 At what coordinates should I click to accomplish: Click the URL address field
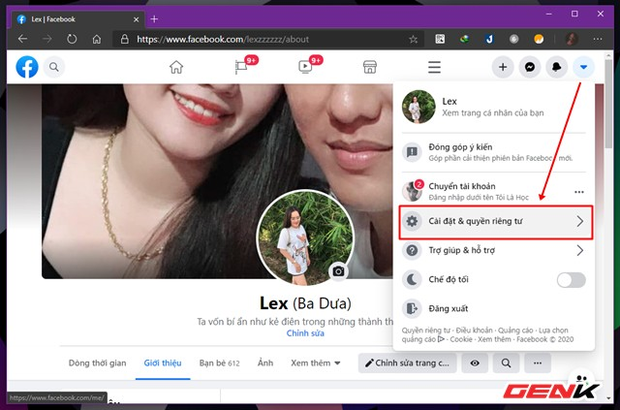[x=269, y=39]
